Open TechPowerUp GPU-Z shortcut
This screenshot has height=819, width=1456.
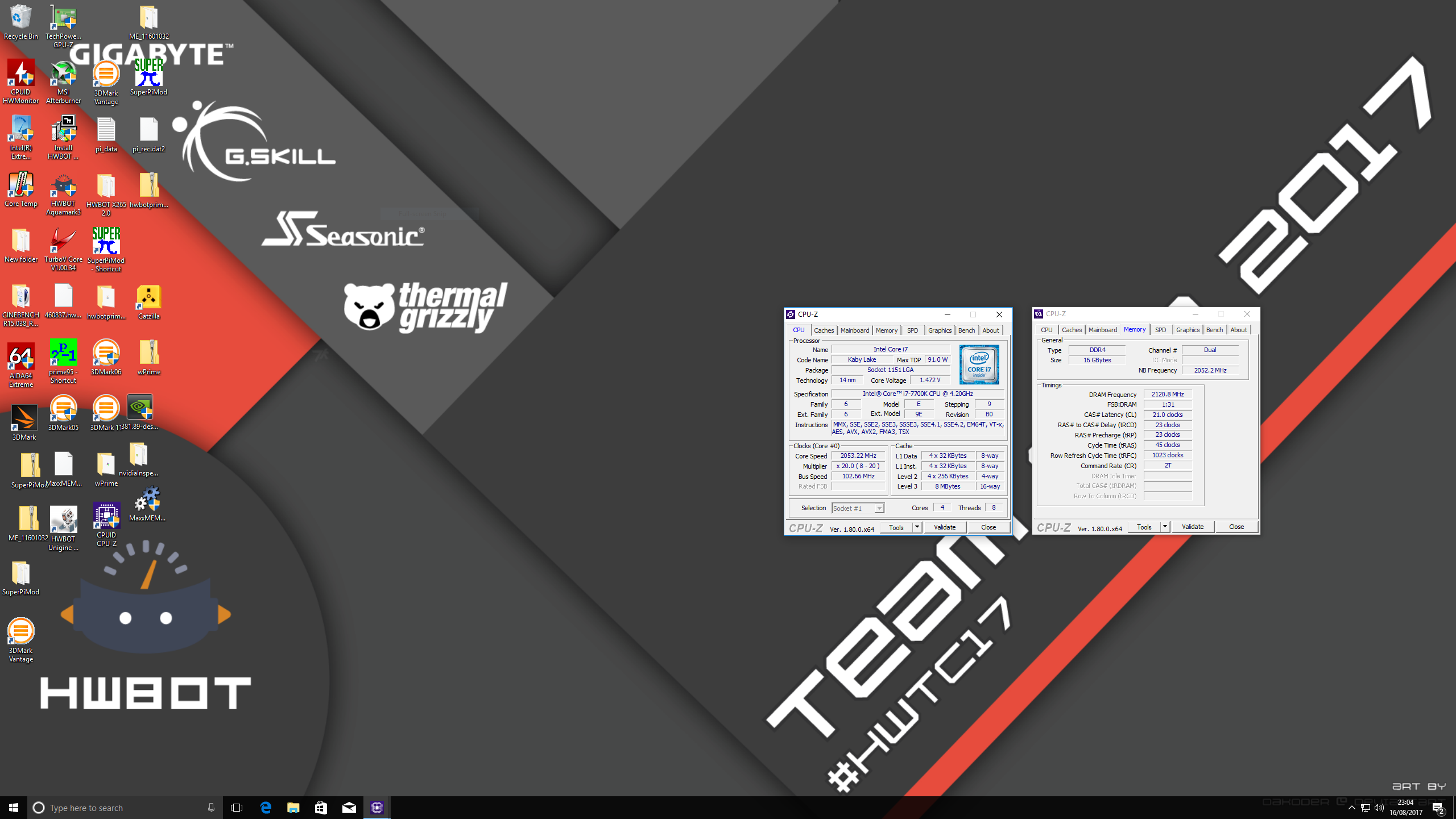tap(63, 26)
